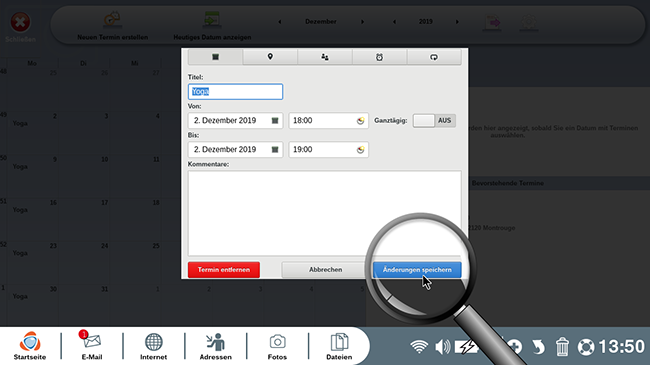Select Yoga event on December 23
The image size is (650, 365).
coord(20,253)
